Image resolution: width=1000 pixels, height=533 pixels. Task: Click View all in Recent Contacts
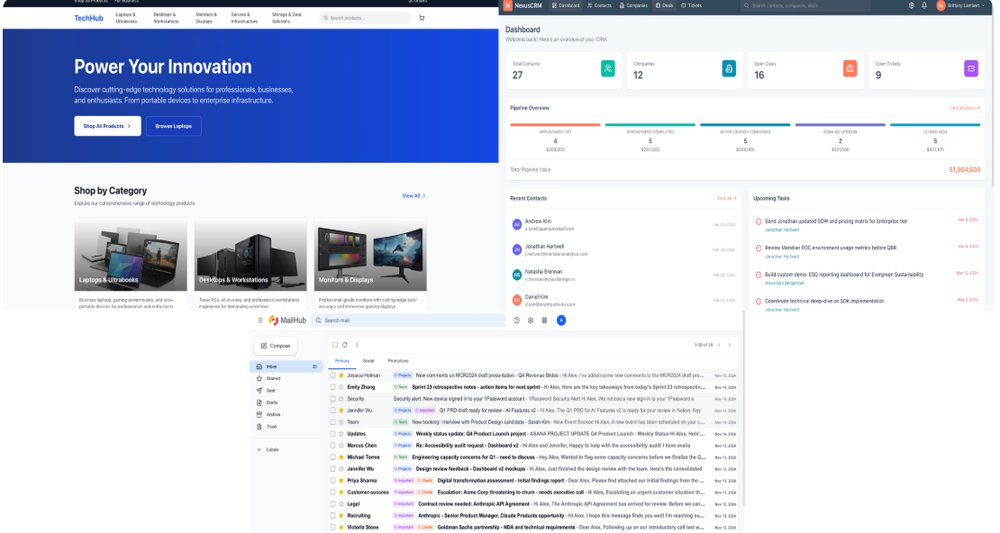pyautogui.click(x=726, y=198)
